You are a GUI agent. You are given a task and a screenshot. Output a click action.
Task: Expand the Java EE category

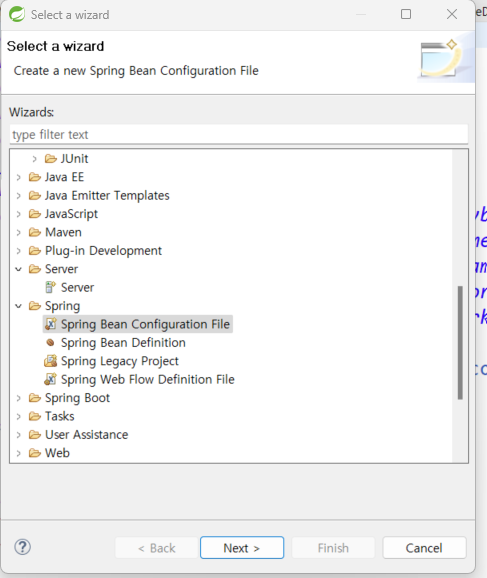click(x=18, y=177)
